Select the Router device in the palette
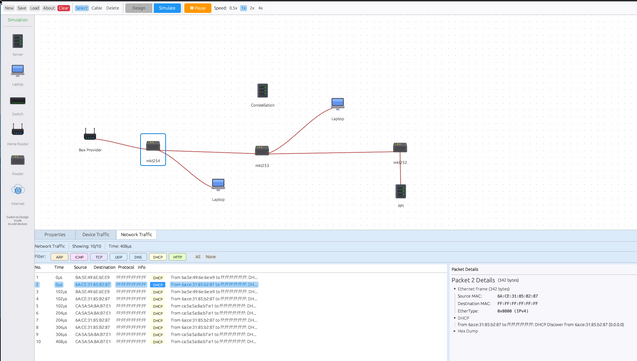This screenshot has height=361, width=637. click(x=17, y=160)
